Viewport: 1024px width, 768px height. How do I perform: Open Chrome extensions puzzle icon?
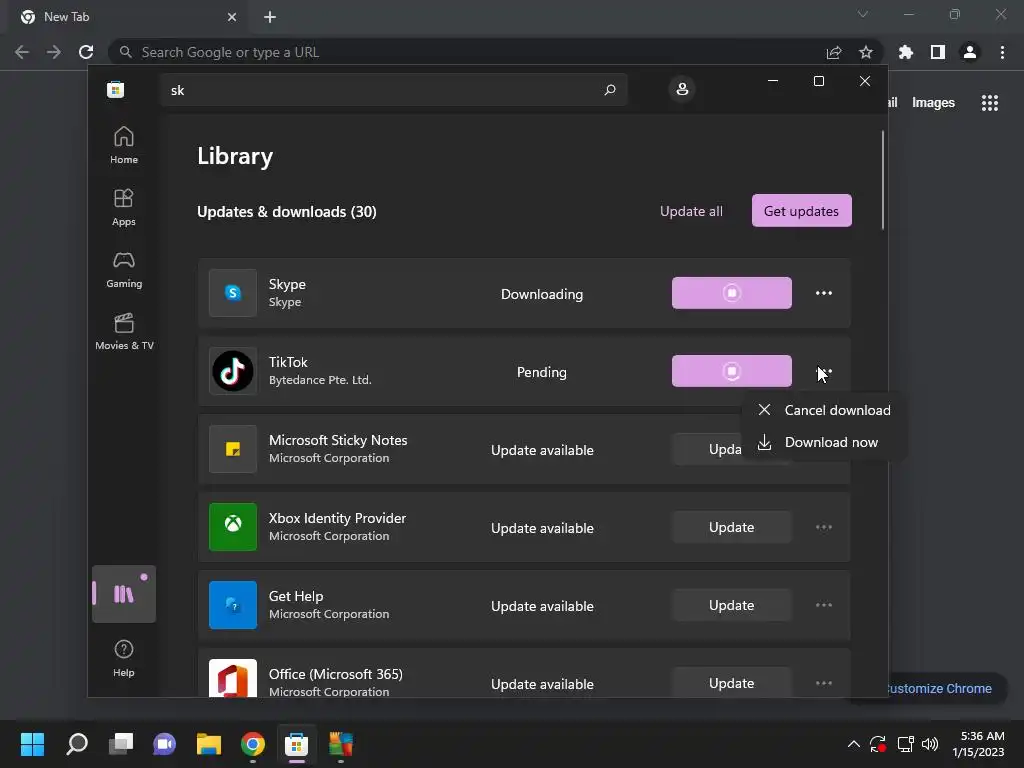[906, 52]
